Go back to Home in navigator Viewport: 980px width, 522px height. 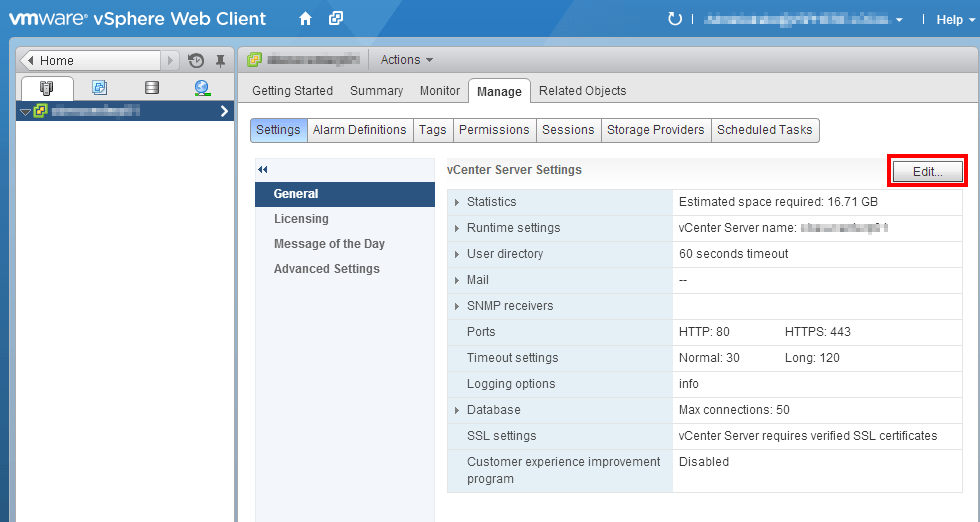(x=91, y=61)
